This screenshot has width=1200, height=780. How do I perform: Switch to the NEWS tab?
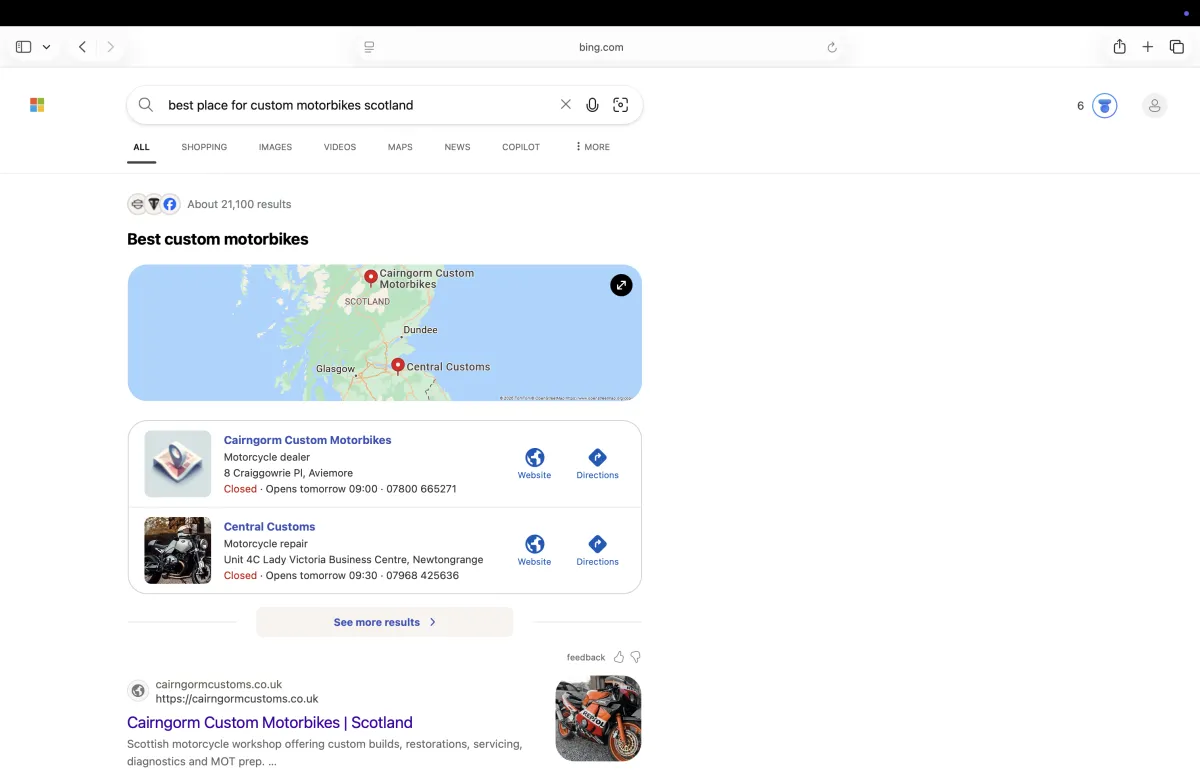pos(457,147)
